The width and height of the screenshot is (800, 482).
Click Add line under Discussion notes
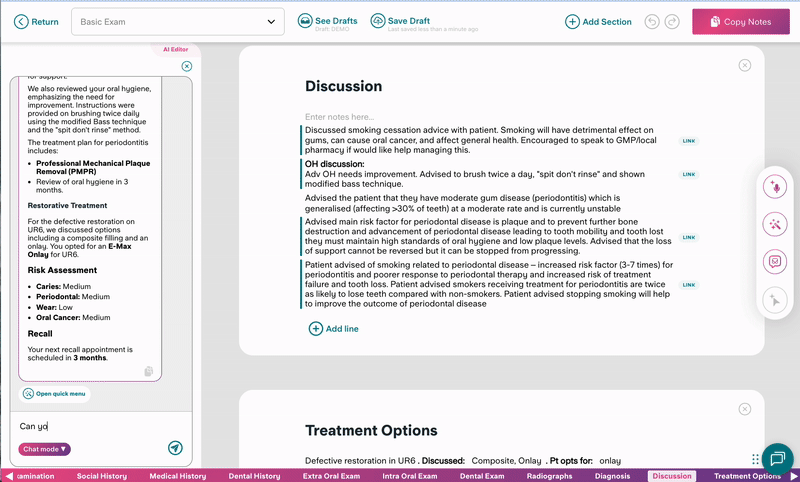point(333,328)
